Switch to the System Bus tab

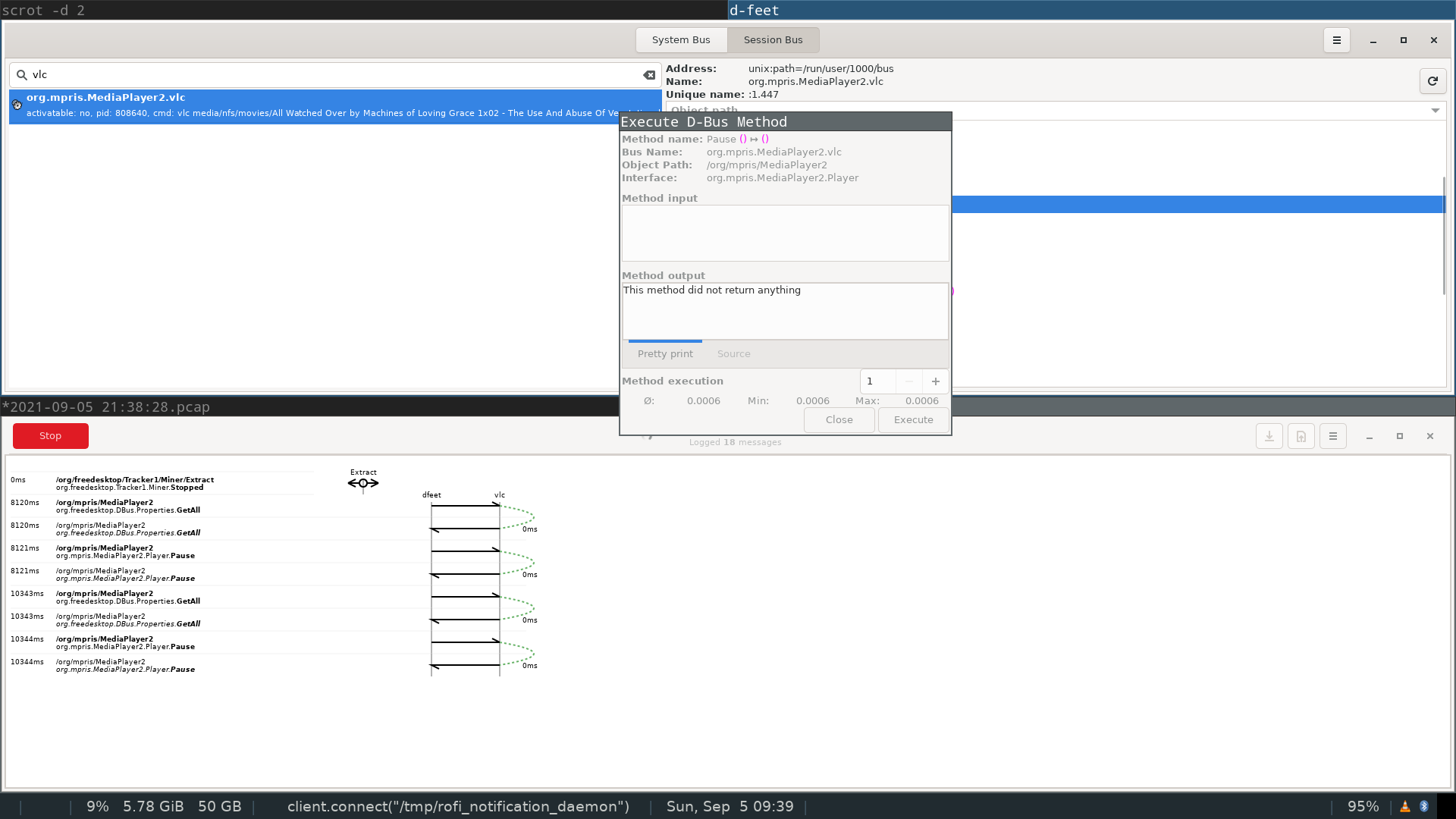tap(681, 40)
